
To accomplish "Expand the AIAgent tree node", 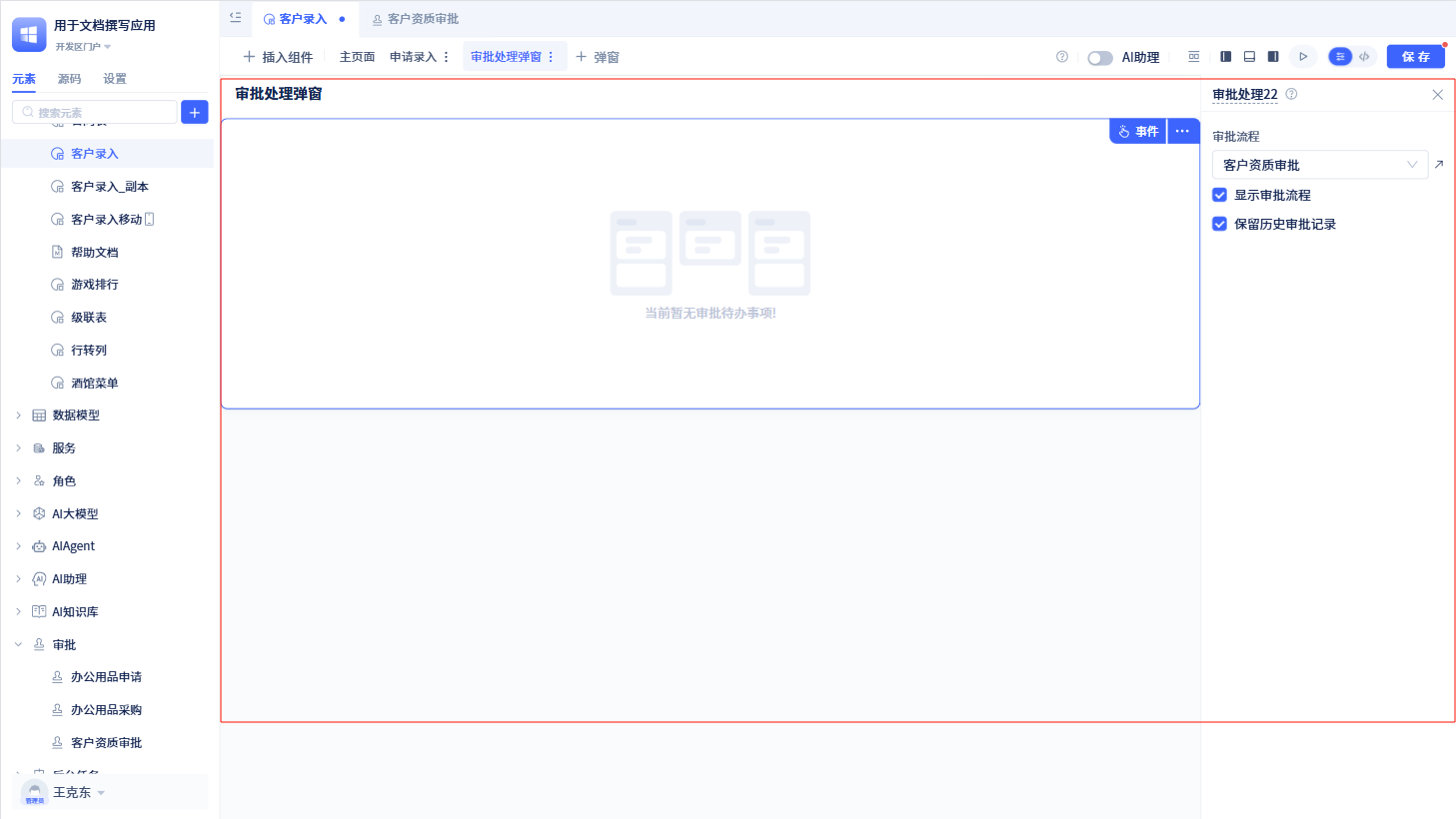I will [x=18, y=546].
